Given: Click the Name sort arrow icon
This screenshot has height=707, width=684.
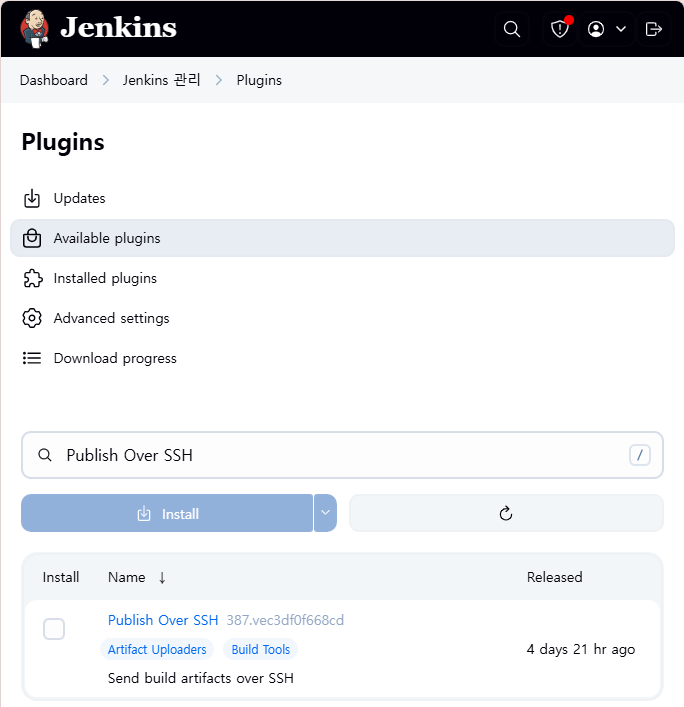Looking at the screenshot, I should (162, 578).
